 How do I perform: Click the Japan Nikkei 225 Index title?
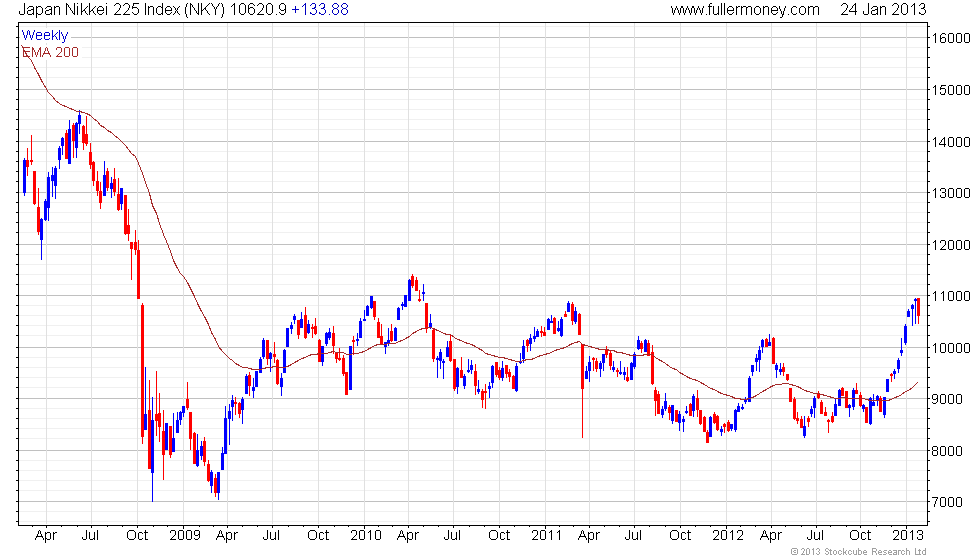[121, 9]
